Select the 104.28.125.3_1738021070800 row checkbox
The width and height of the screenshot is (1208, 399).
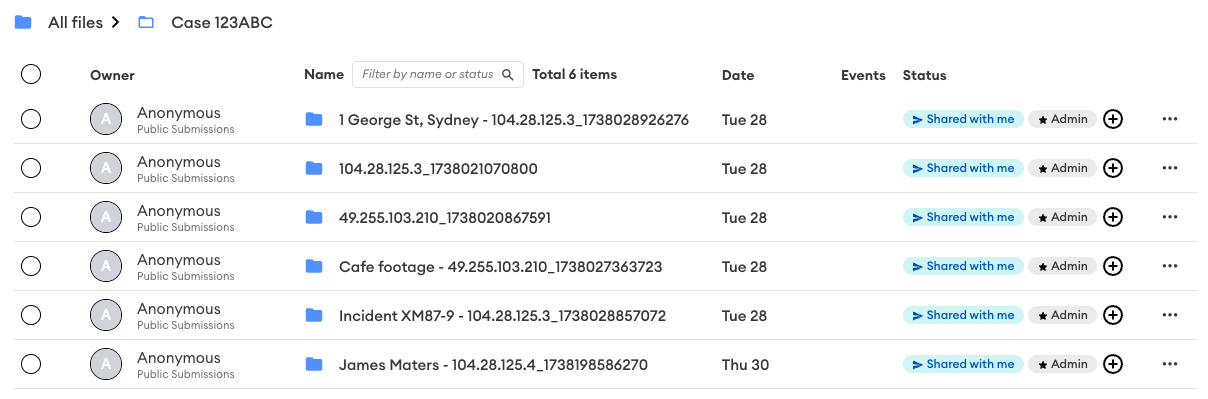[x=31, y=169]
